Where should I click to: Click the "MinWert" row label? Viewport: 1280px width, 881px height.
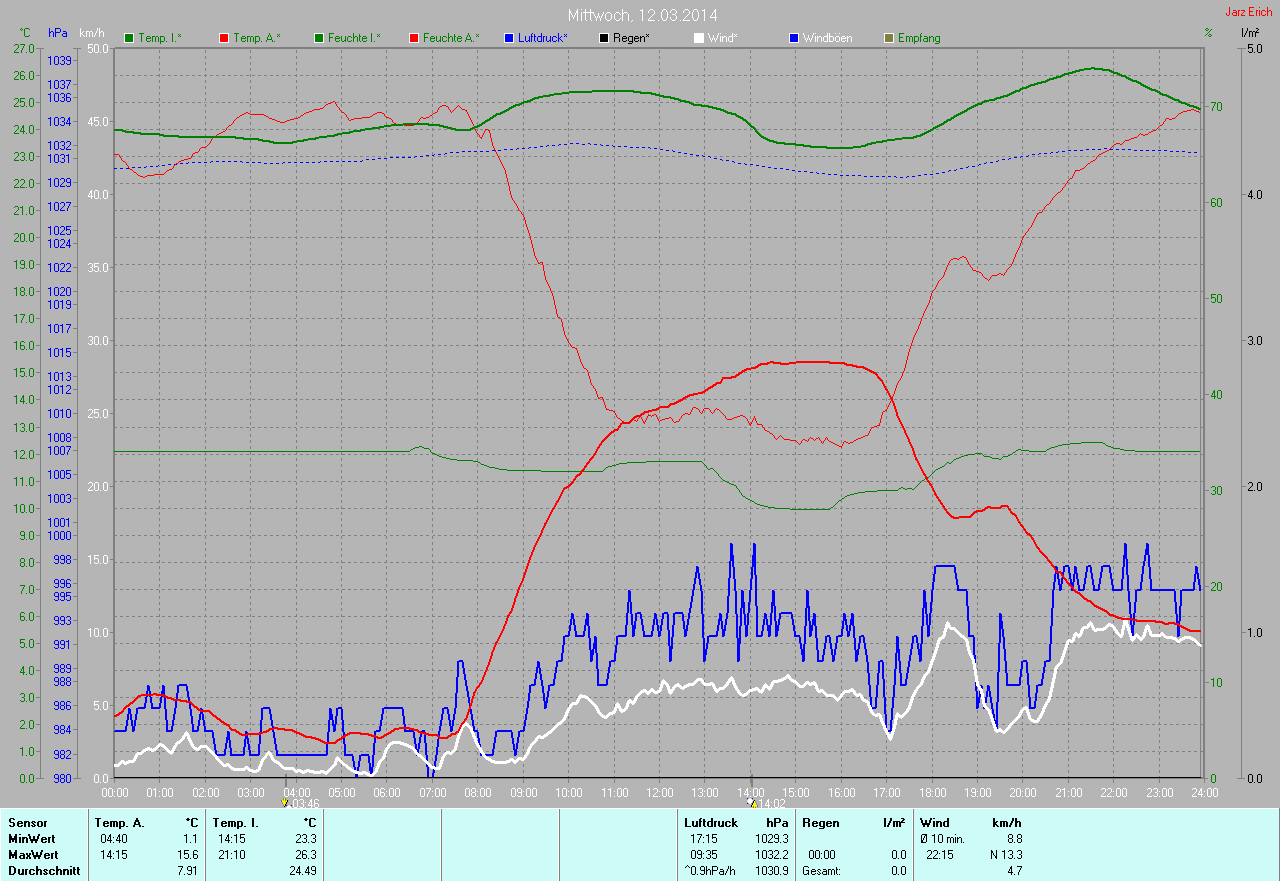tap(32, 839)
